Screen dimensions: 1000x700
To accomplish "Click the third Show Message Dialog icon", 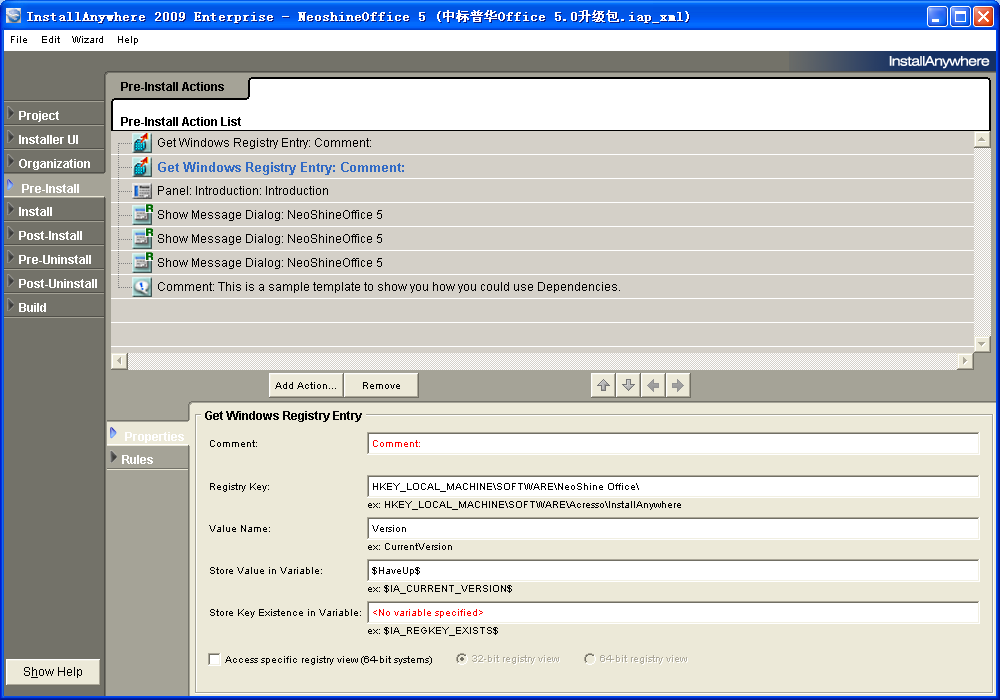I will [142, 262].
